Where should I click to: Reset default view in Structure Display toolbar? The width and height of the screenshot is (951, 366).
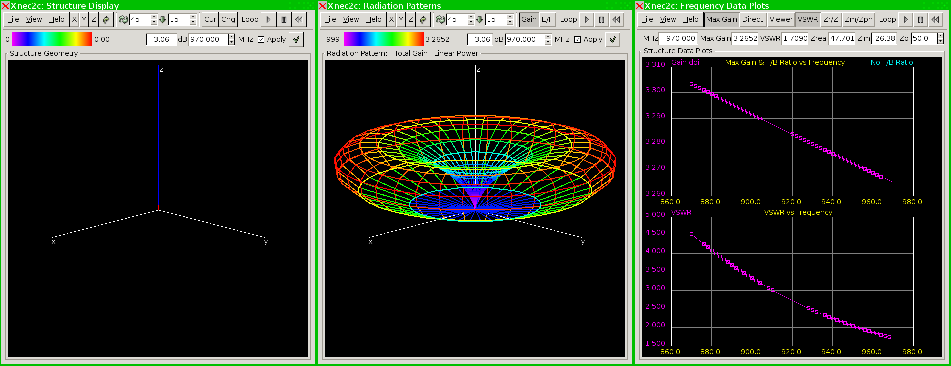pyautogui.click(x=106, y=19)
